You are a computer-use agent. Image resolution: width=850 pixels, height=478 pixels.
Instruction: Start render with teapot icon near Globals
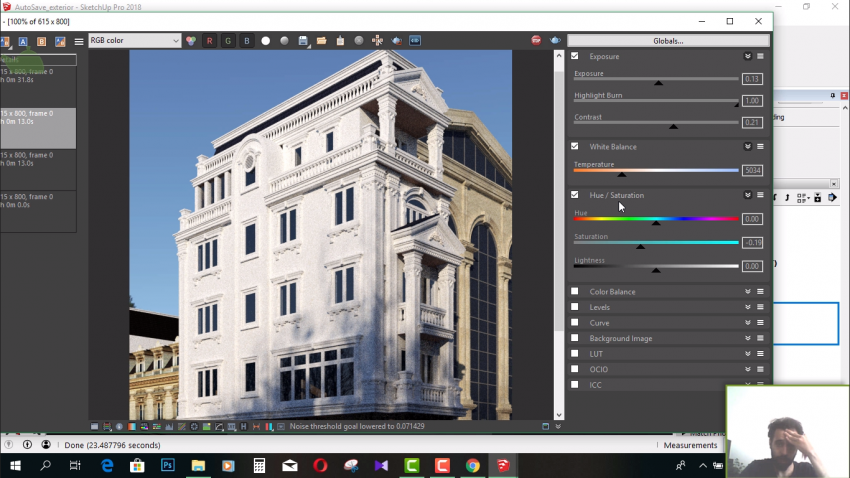click(x=555, y=41)
